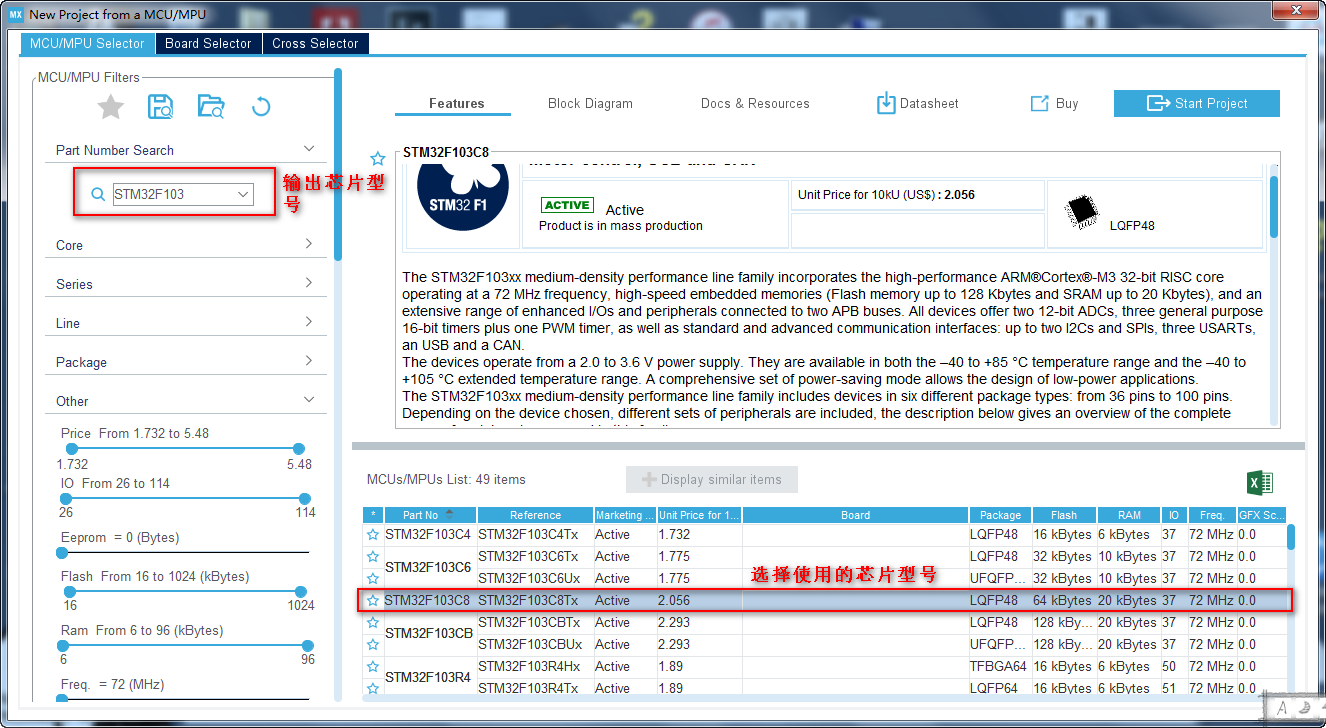The image size is (1326, 728).
Task: Expand the Package filter section
Action: coord(185,362)
